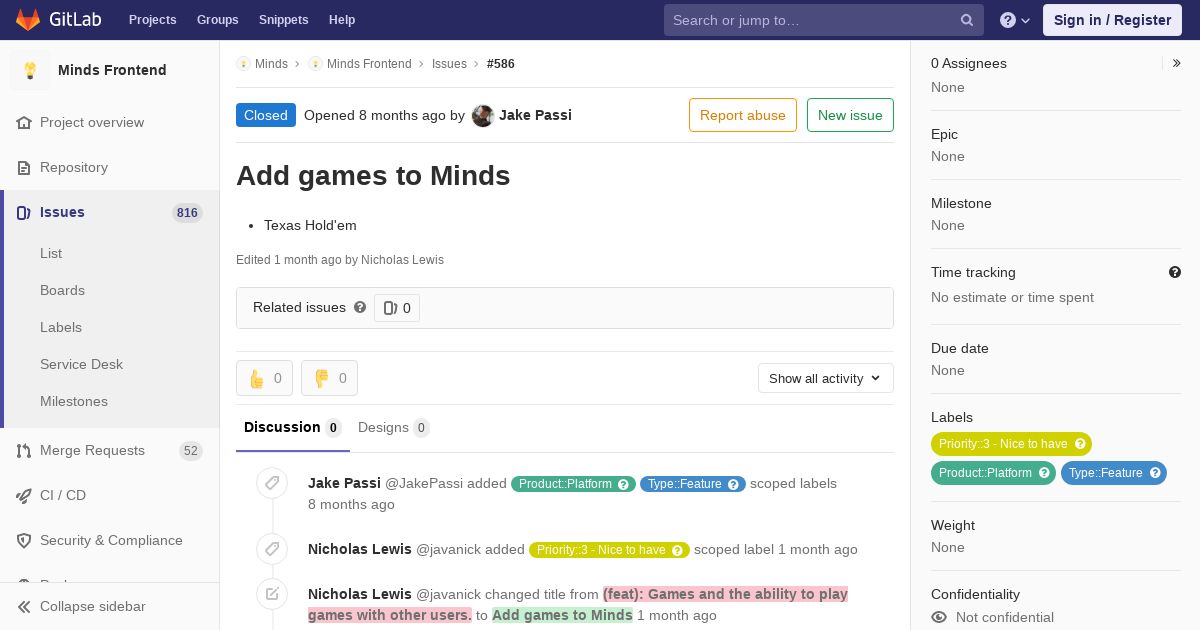Click the Issues sidebar icon

24,212
